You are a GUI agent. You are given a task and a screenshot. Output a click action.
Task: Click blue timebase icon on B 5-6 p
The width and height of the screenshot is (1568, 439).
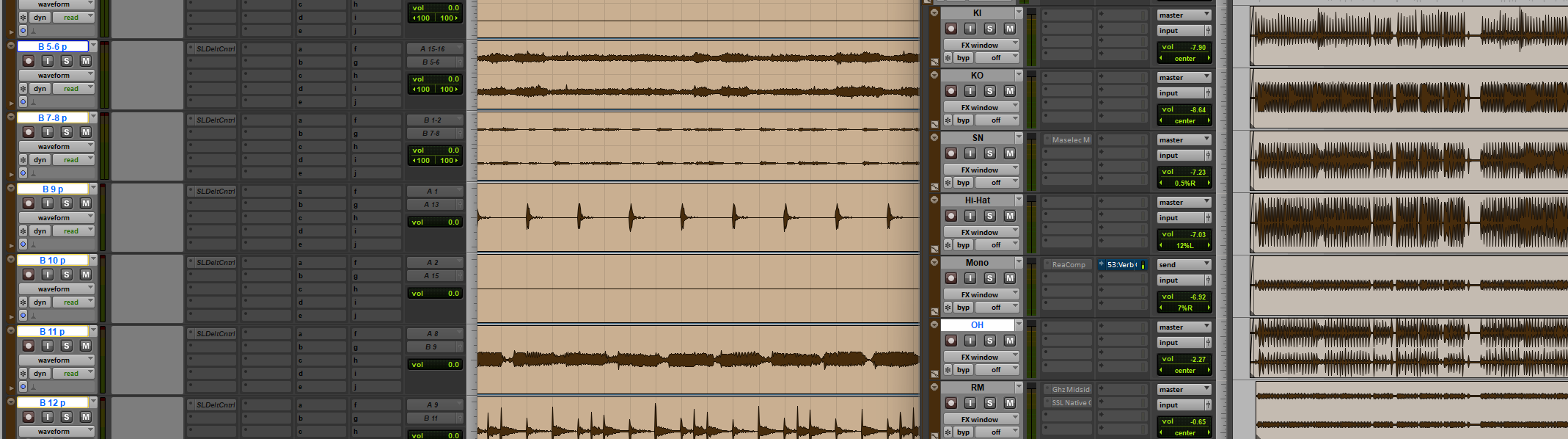click(23, 102)
